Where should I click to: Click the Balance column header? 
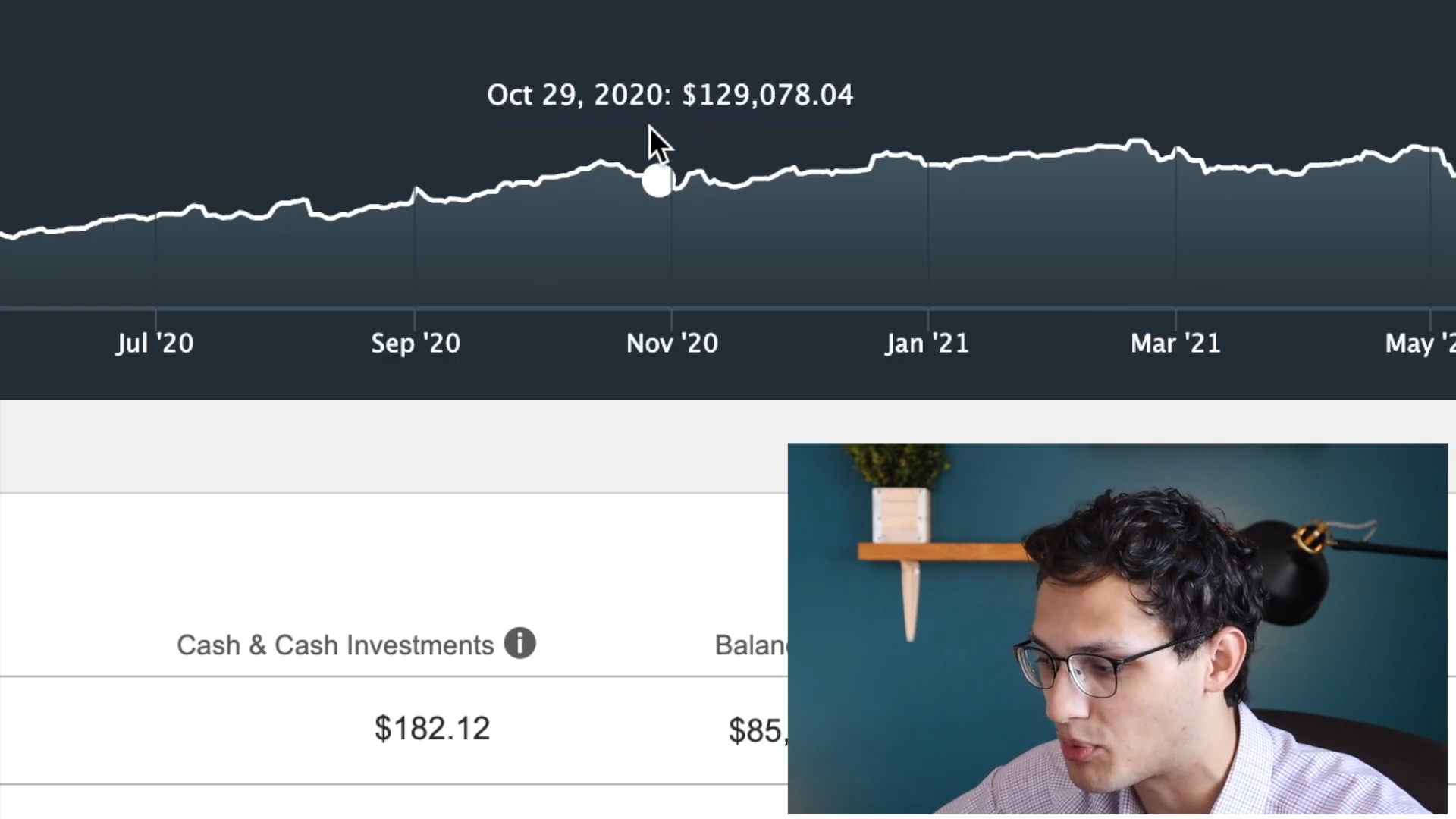point(751,645)
